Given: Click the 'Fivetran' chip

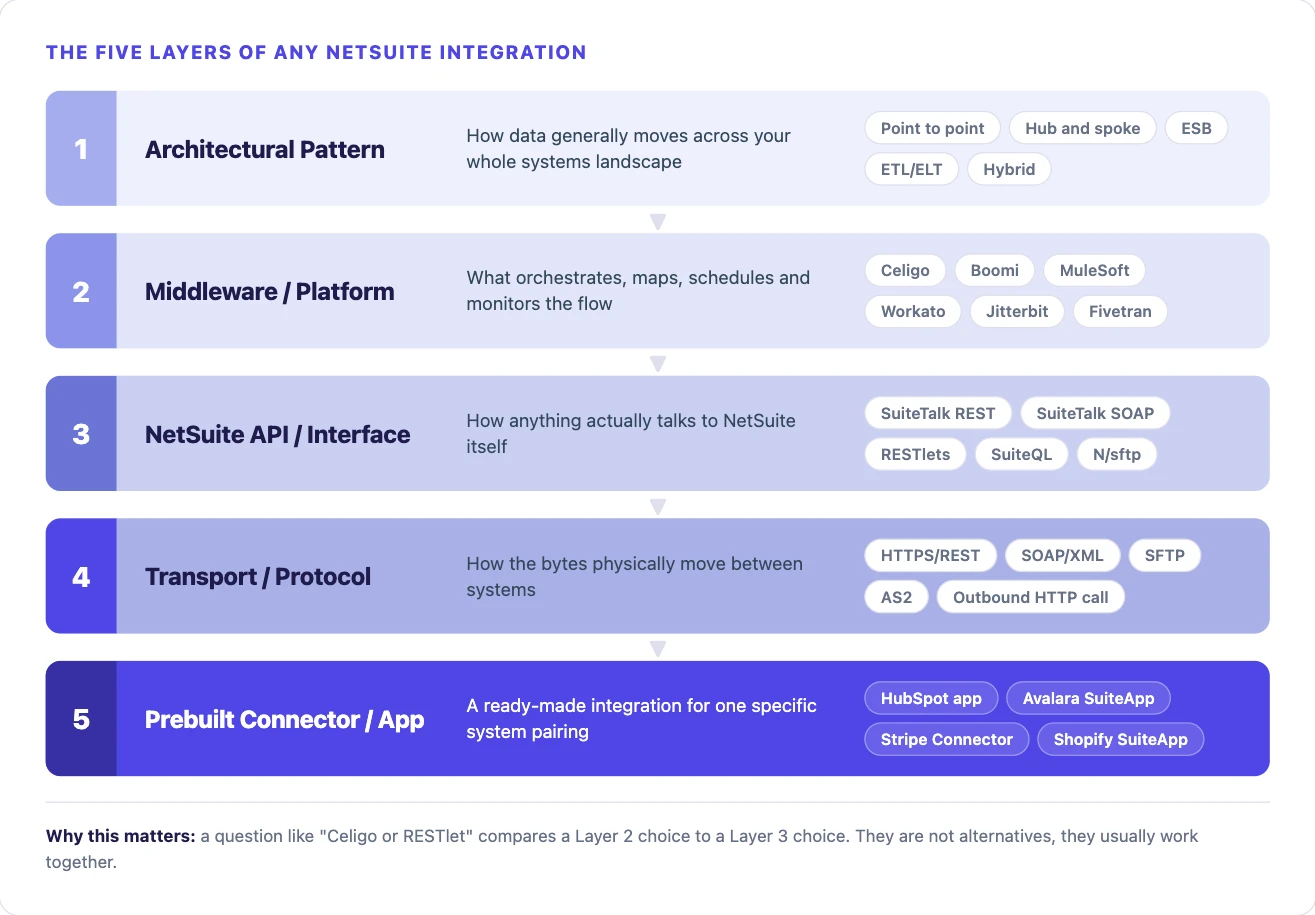Looking at the screenshot, I should [x=1120, y=311].
